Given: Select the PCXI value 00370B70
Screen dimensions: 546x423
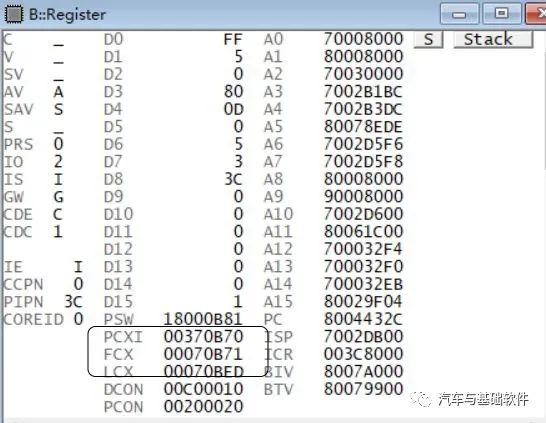Looking at the screenshot, I should [x=203, y=336].
